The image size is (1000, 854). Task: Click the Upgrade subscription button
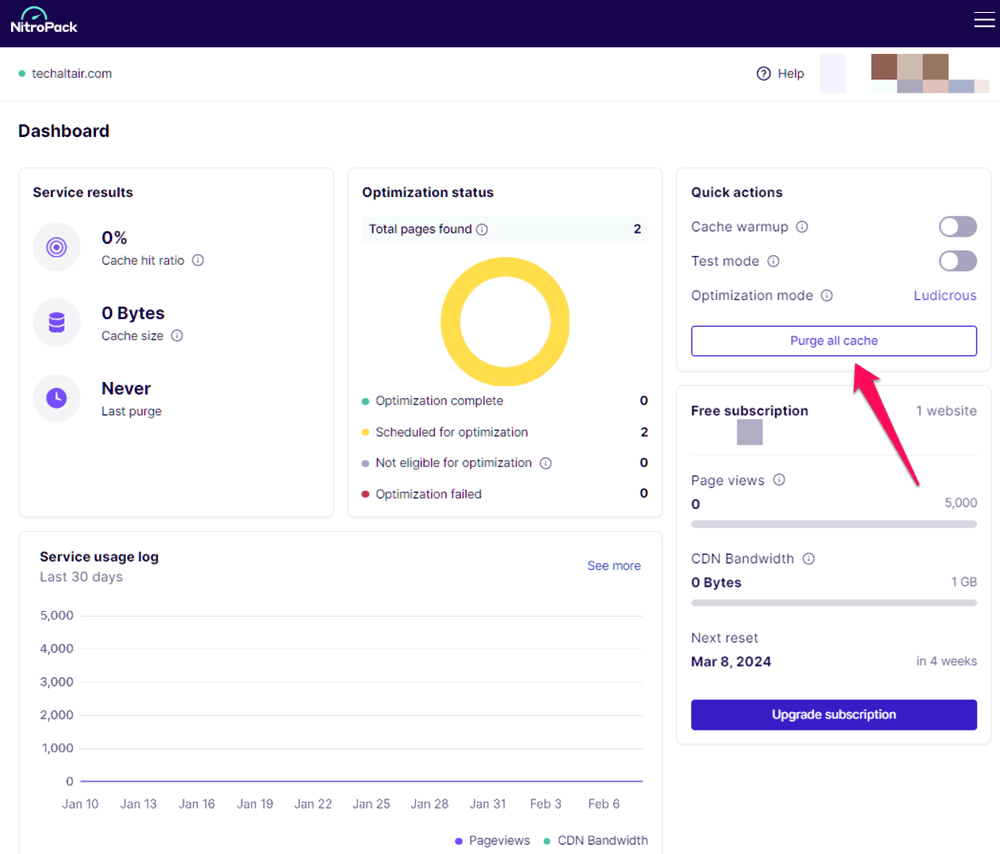point(833,715)
